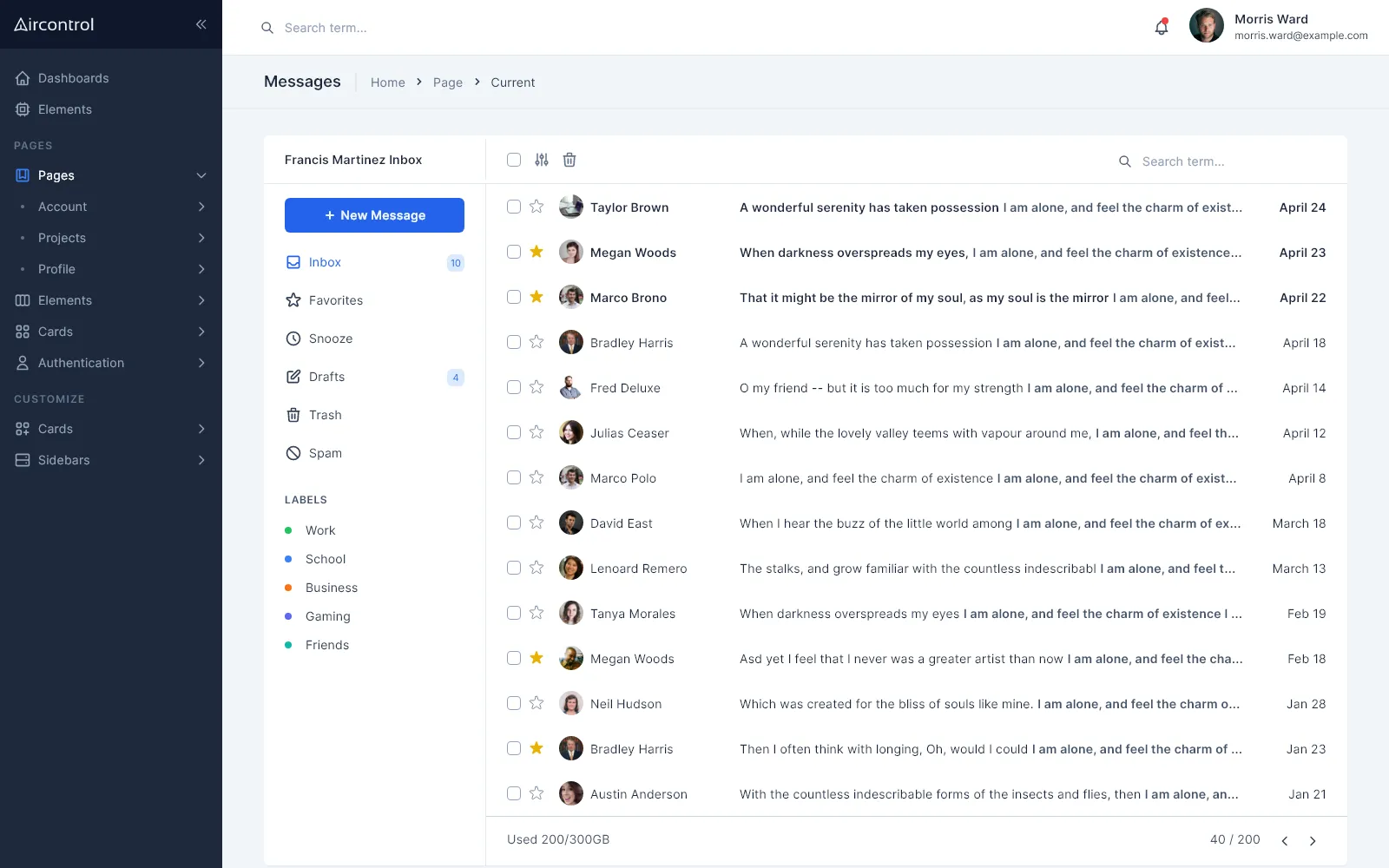Unstar the Bradley Harris Jan 23 message
The width and height of the screenshot is (1389, 868).
pos(537,748)
